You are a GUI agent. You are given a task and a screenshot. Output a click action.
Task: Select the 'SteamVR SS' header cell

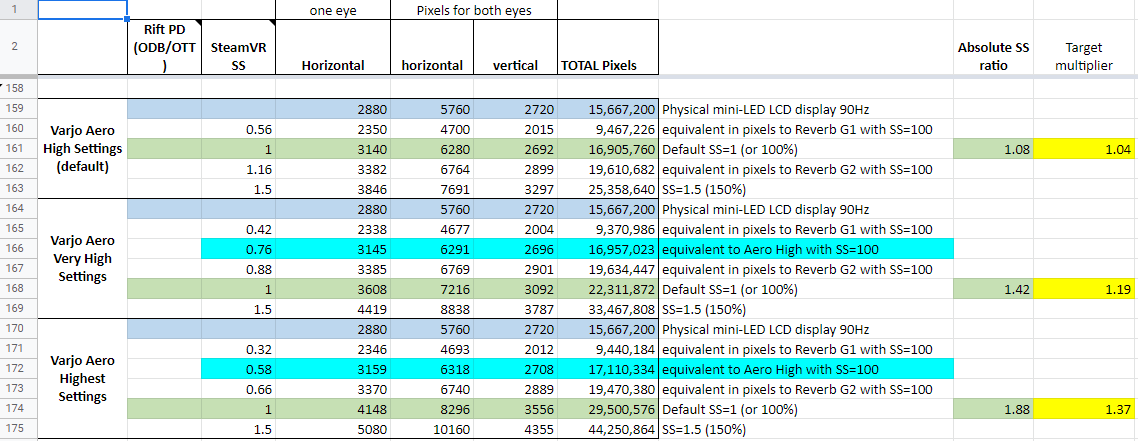[238, 46]
